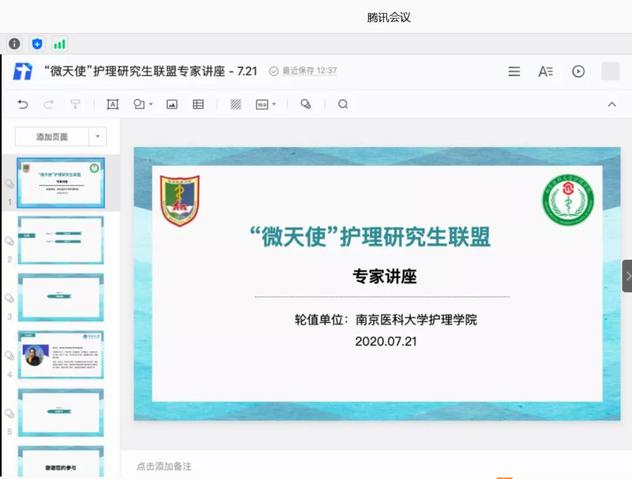Open the shape insert dropdown
632x479 pixels.
143,104
